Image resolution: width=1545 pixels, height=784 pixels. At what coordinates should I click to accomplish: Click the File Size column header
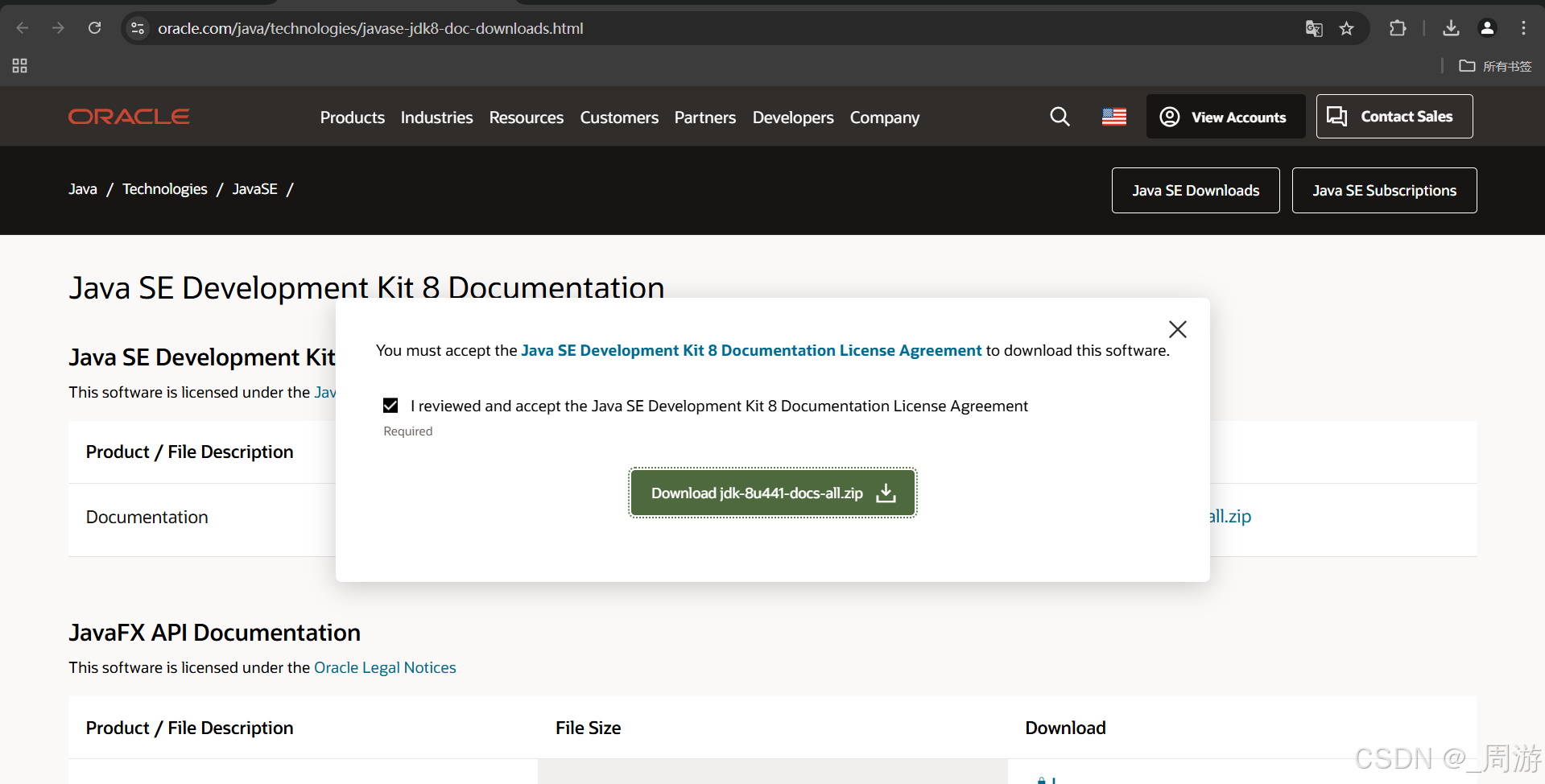pyautogui.click(x=589, y=728)
